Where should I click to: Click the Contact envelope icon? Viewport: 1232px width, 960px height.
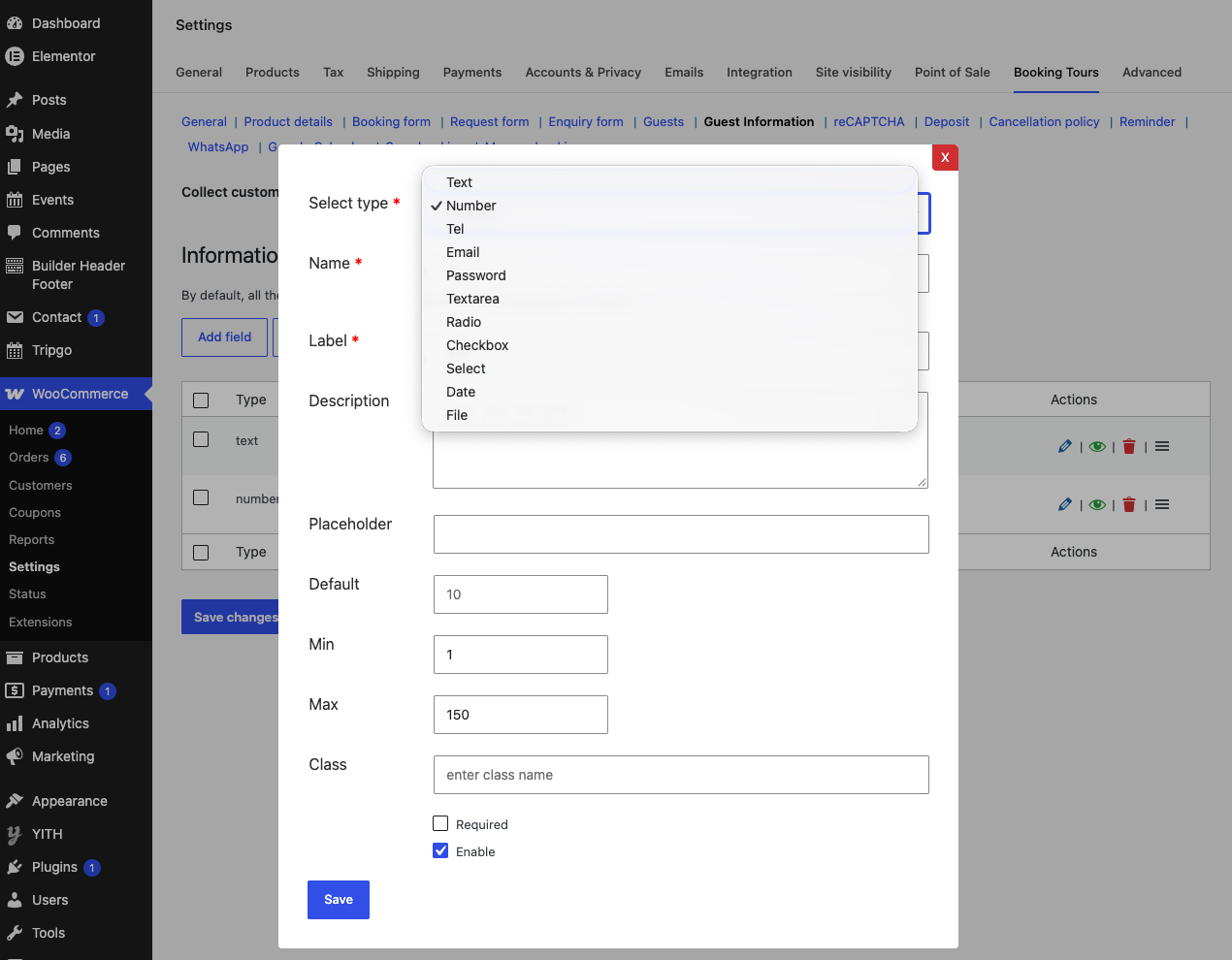point(15,317)
